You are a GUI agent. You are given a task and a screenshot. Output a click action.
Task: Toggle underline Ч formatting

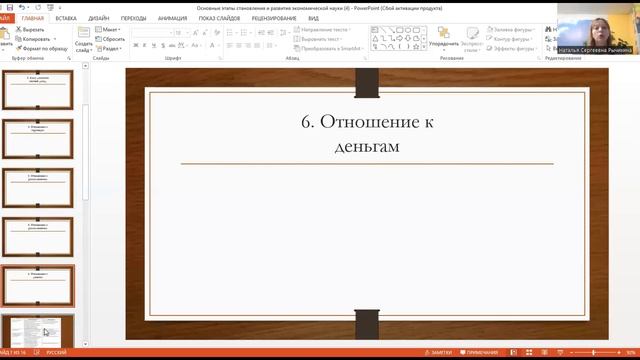[154, 45]
